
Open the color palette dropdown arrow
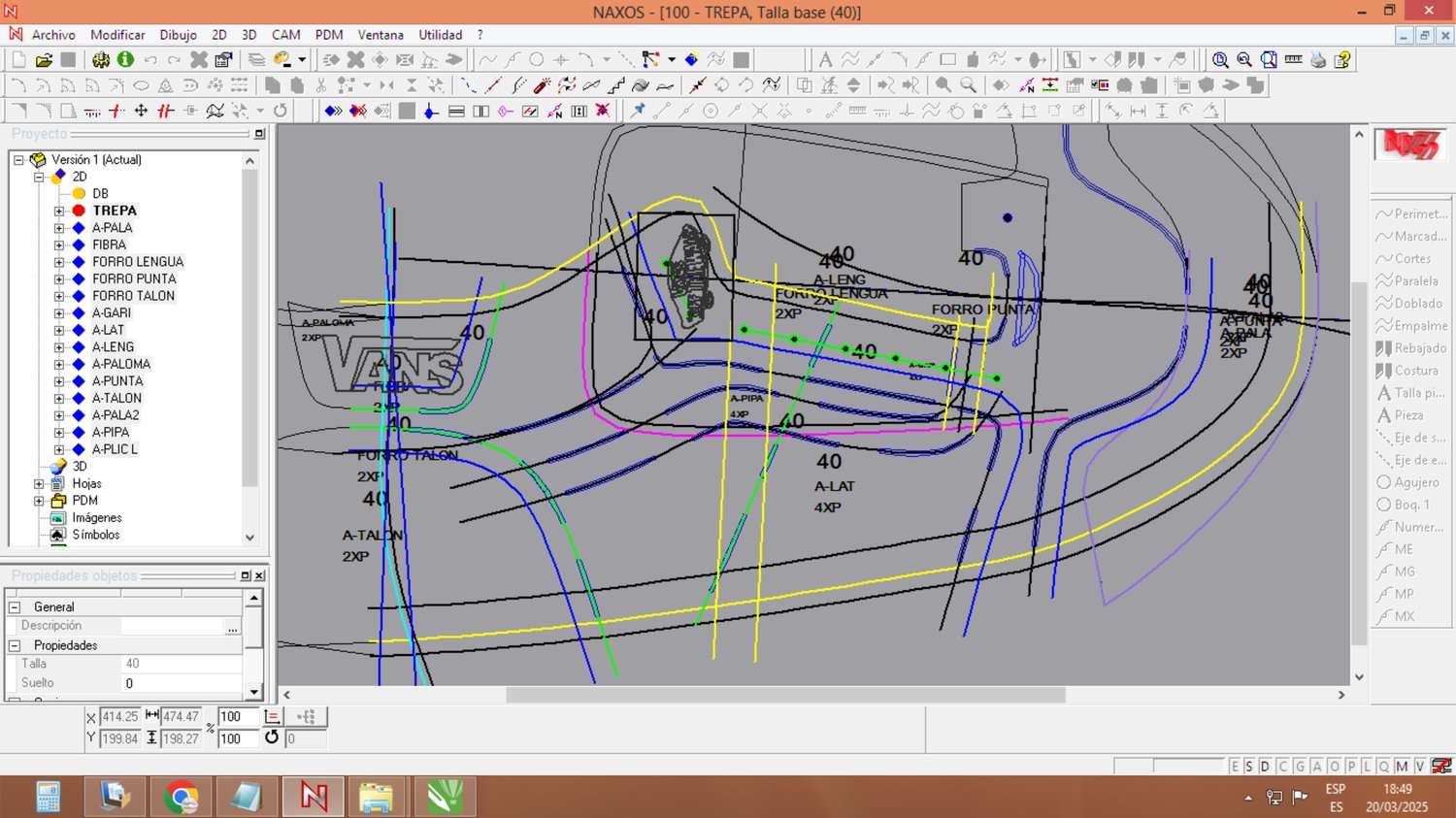click(x=302, y=60)
